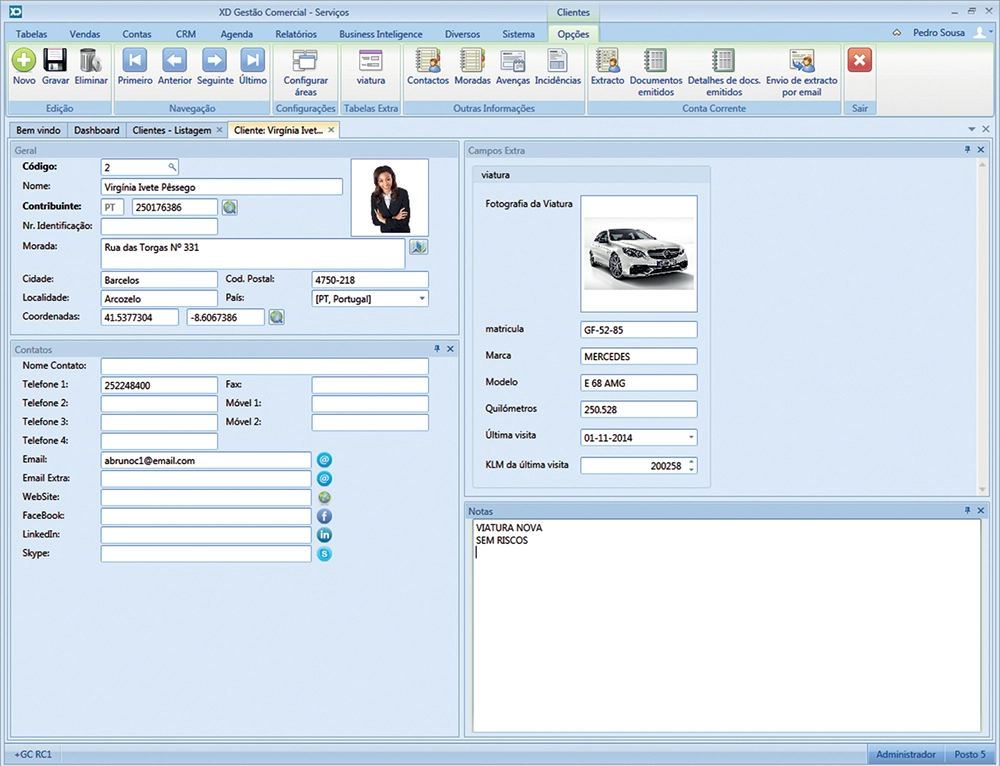Increase KLM da última visita value
1000x766 pixels.
point(692,461)
